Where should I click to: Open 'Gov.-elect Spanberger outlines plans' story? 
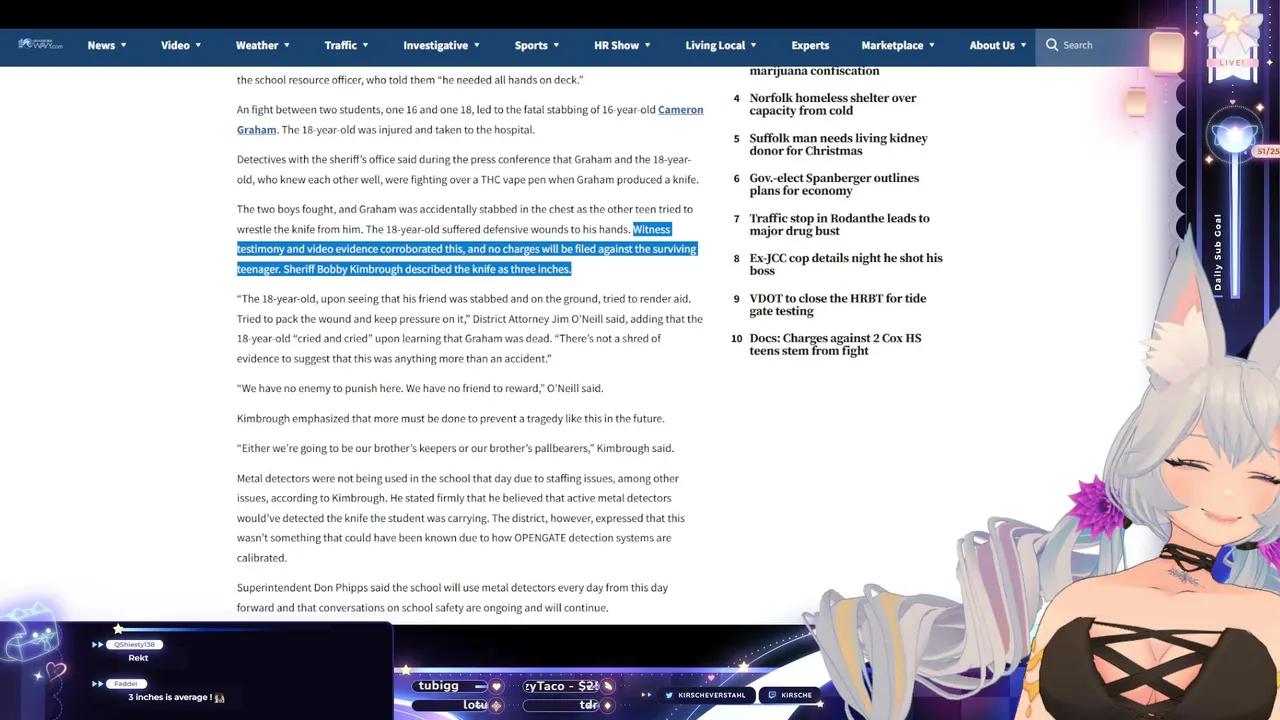834,184
